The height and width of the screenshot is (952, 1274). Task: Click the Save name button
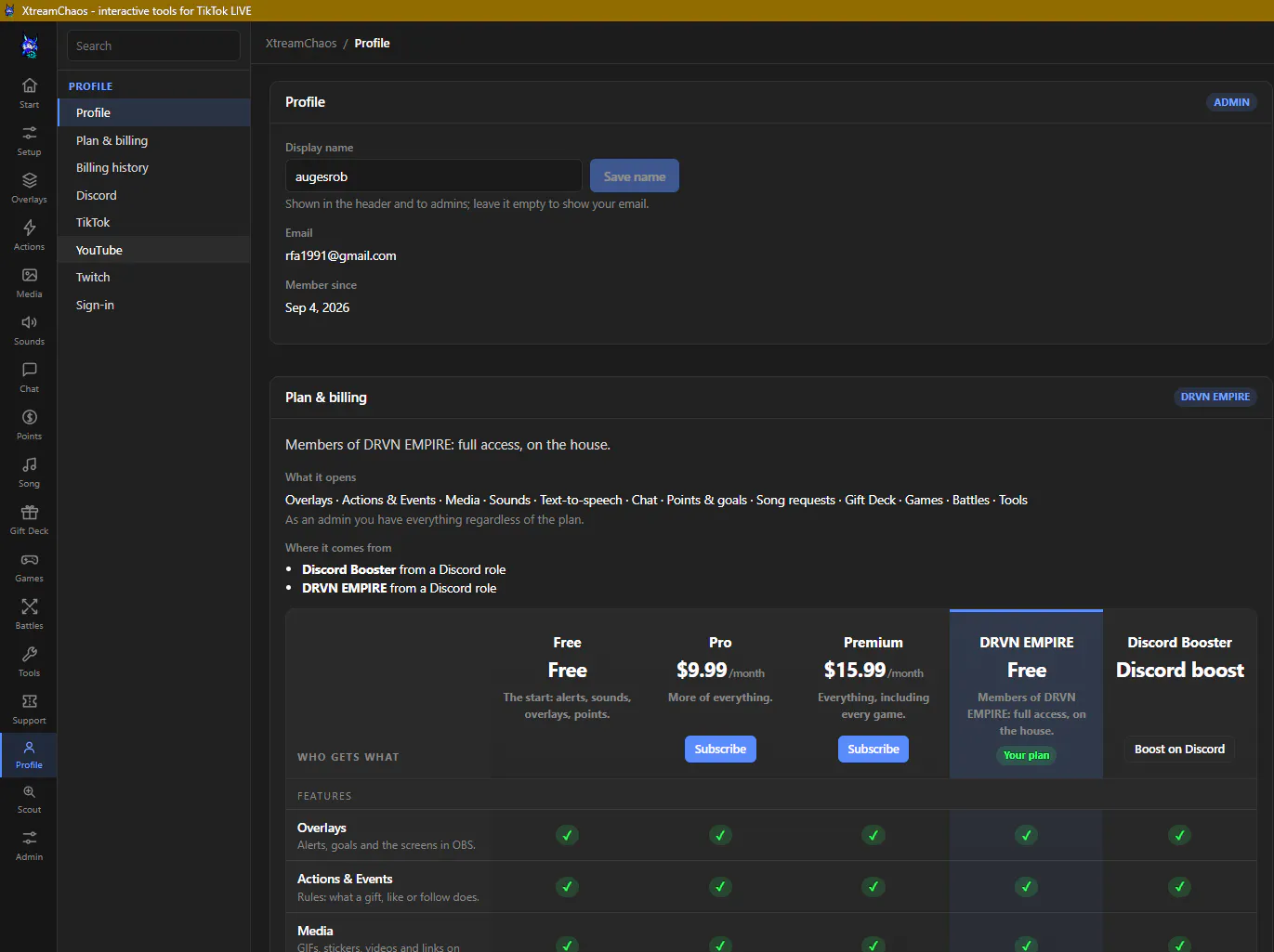pyautogui.click(x=635, y=176)
